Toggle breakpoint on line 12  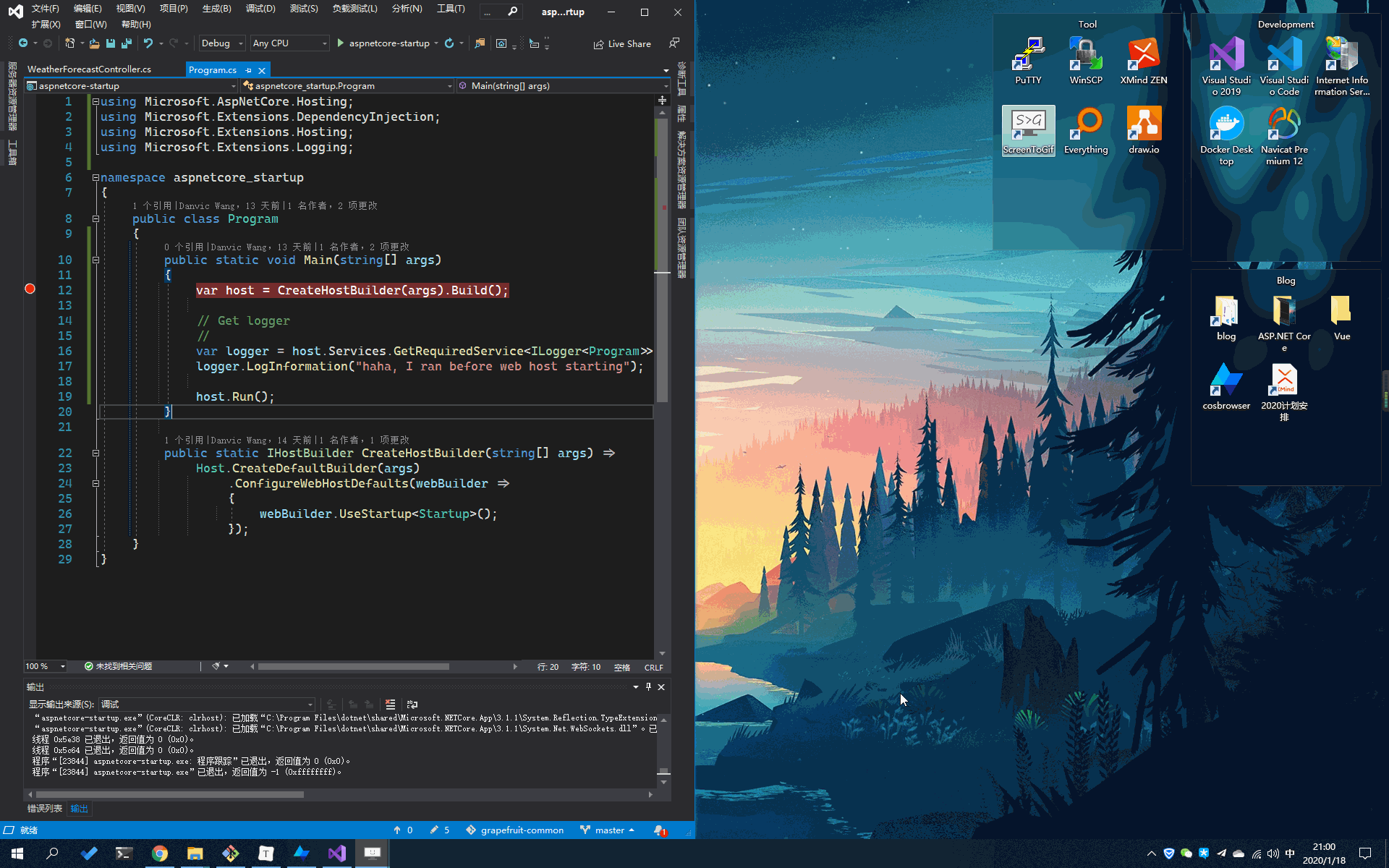(30, 289)
